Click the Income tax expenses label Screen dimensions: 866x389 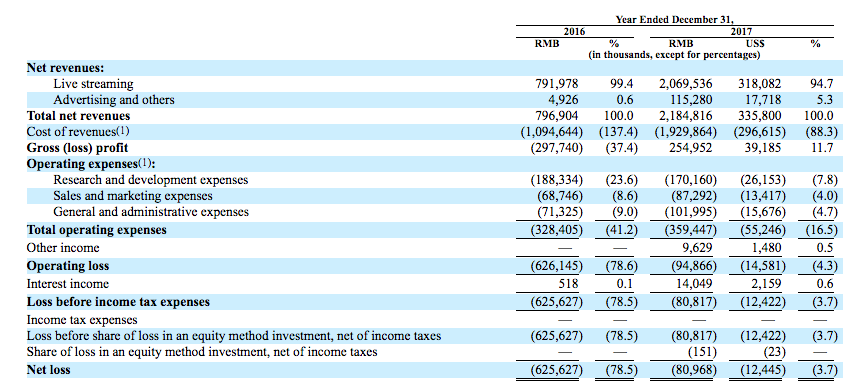click(82, 320)
